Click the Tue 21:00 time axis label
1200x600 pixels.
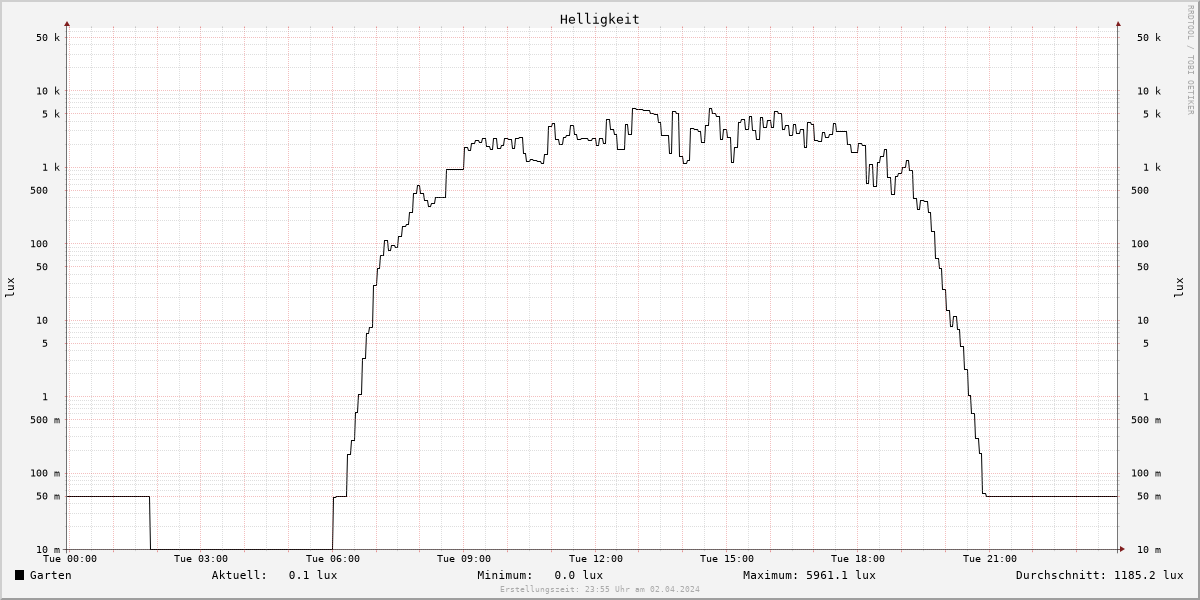(990, 559)
